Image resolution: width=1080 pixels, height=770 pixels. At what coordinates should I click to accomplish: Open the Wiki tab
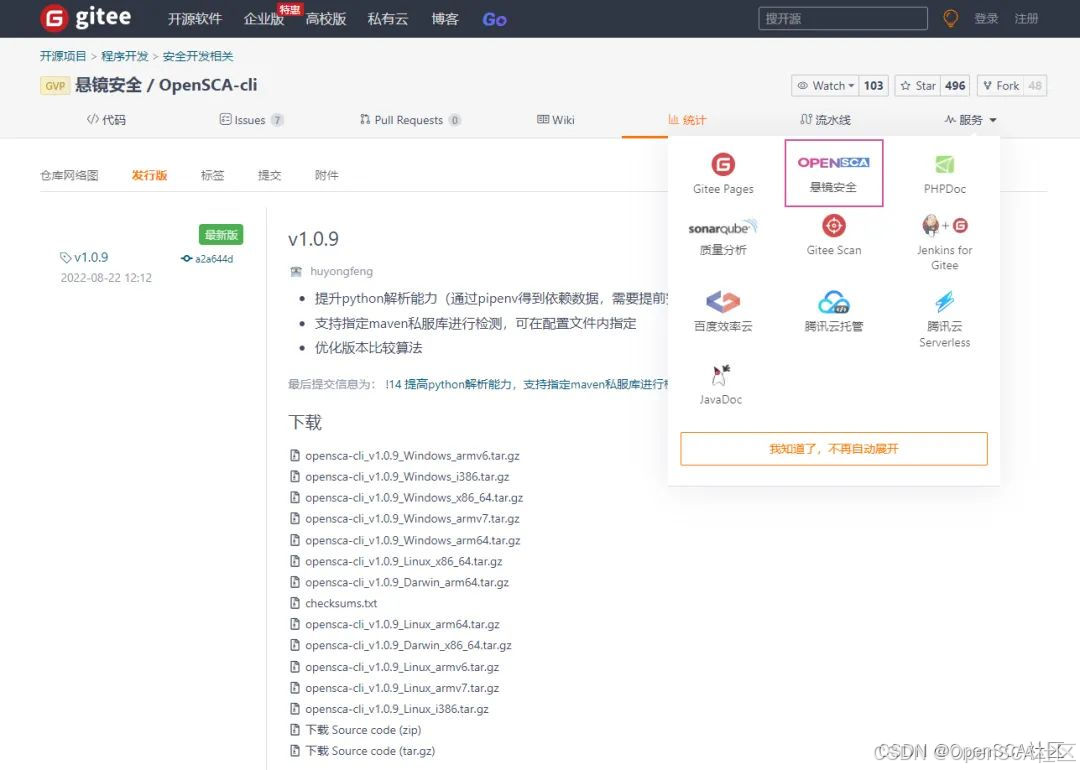pyautogui.click(x=555, y=120)
